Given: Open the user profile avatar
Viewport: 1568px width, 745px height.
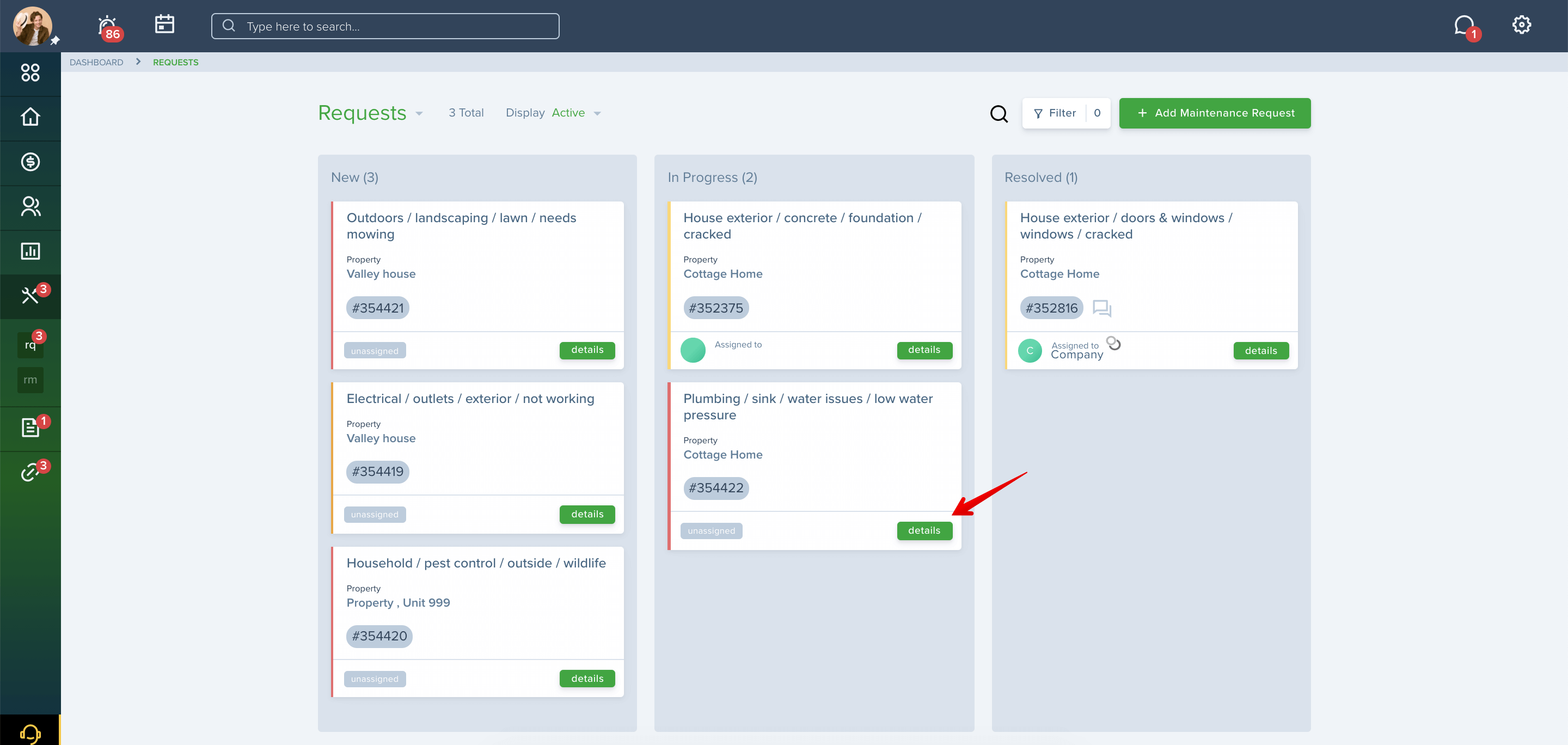Looking at the screenshot, I should (32, 26).
